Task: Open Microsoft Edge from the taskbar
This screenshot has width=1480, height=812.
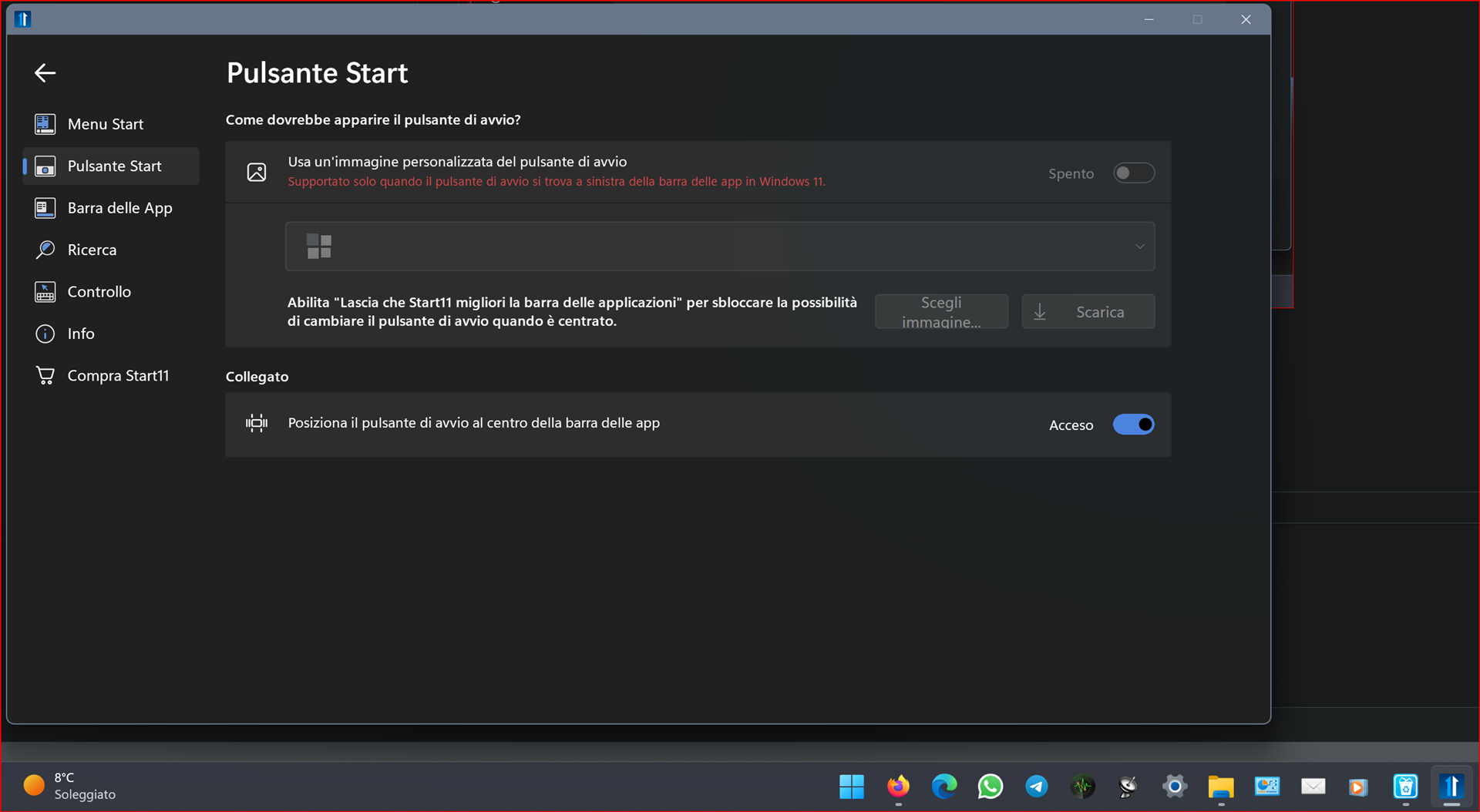Action: (944, 787)
